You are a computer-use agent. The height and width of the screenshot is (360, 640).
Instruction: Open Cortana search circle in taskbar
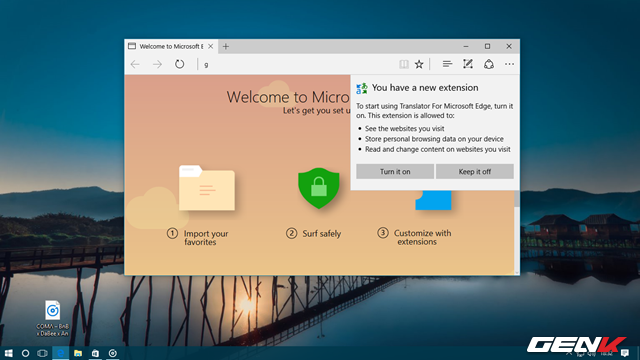tap(25, 353)
